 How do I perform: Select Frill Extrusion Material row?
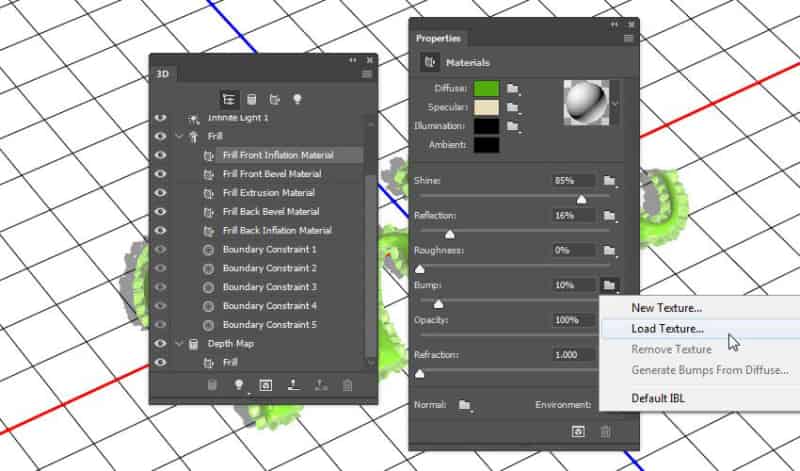click(269, 193)
